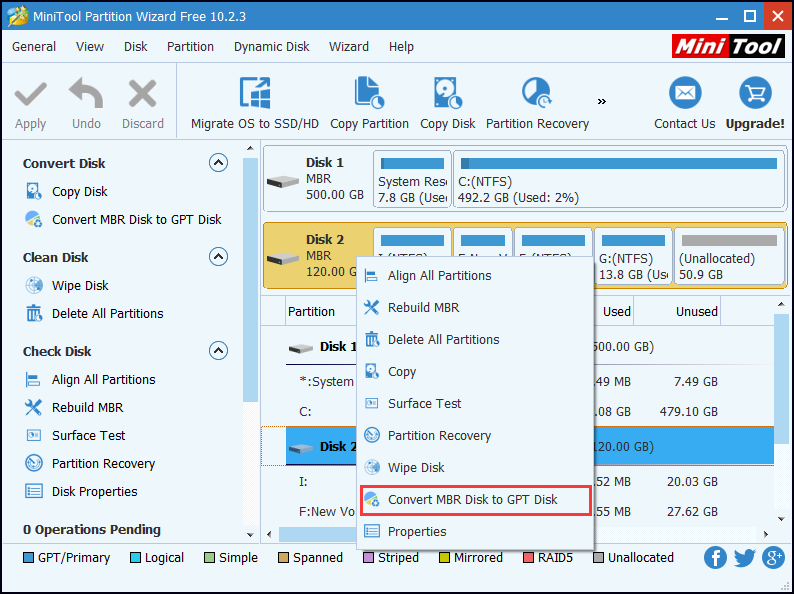The width and height of the screenshot is (794, 594).
Task: Click the left sidebar vertical scrollbar
Action: [250, 280]
